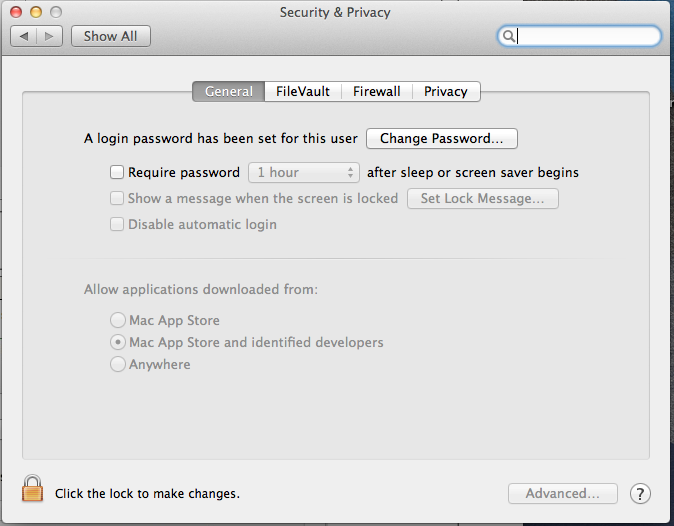674x526 pixels.
Task: Click the Show All button
Action: coord(111,36)
